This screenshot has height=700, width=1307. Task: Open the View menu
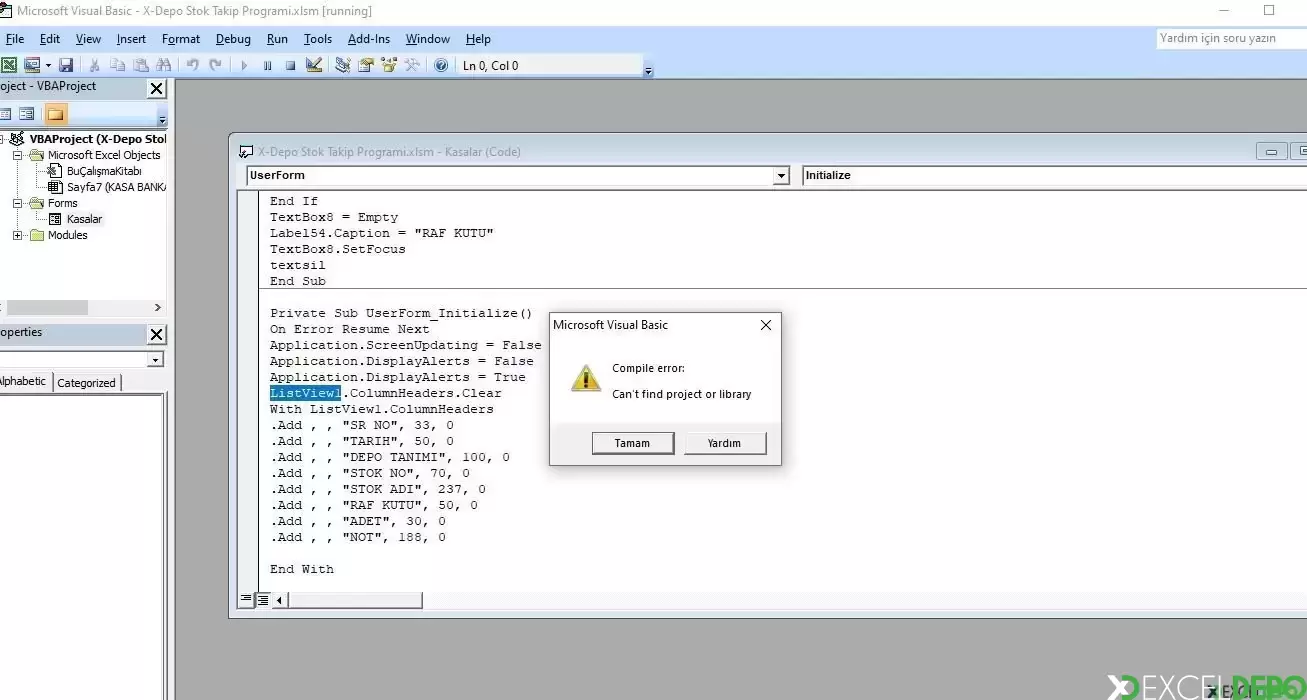coord(88,39)
